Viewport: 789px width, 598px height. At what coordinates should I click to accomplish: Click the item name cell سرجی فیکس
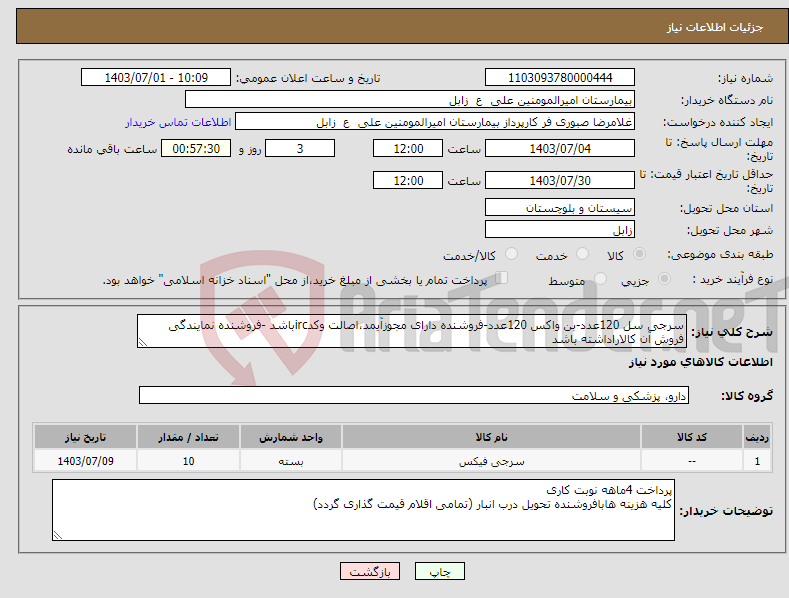[491, 461]
